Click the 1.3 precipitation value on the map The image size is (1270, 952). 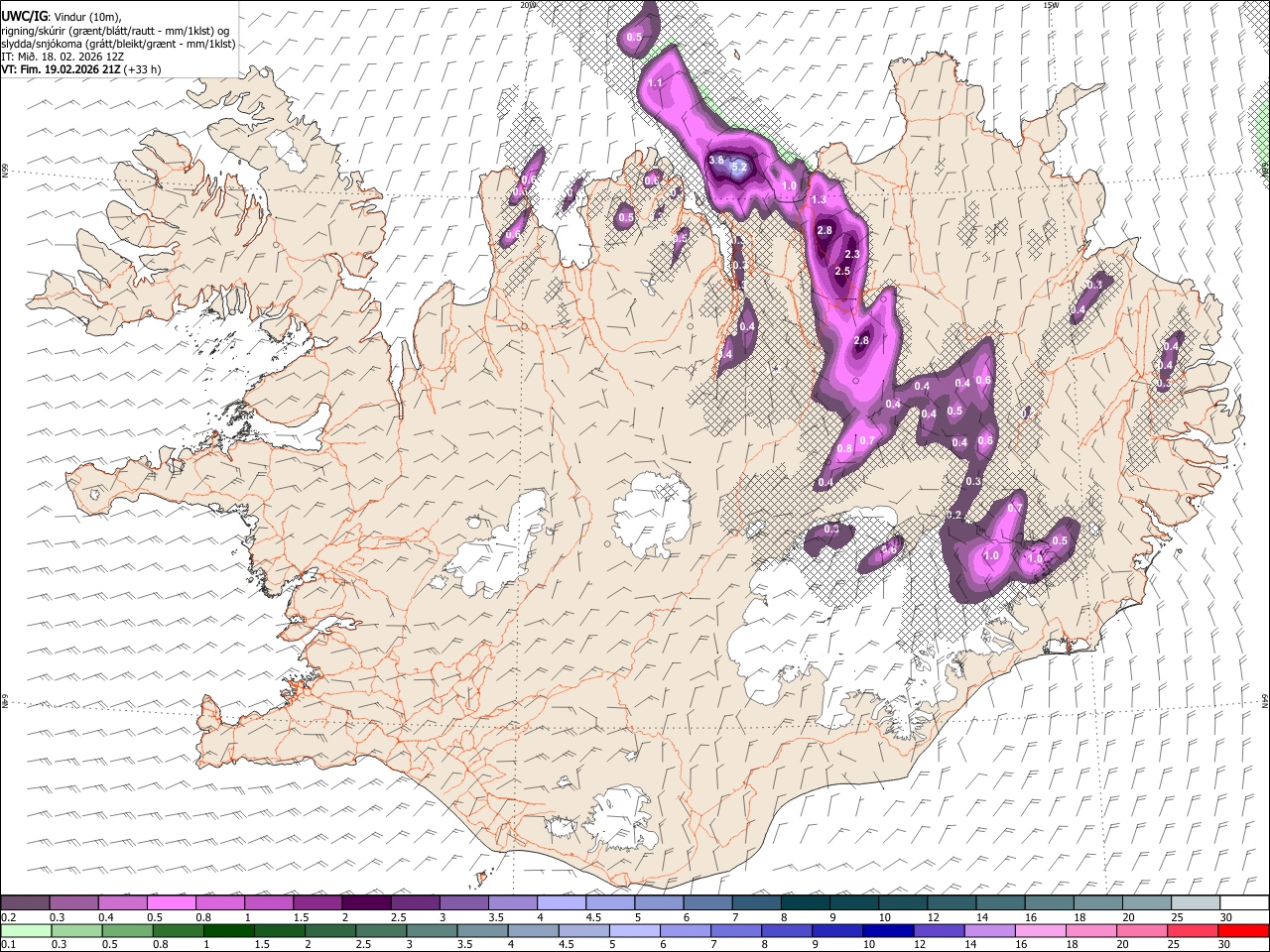(x=819, y=200)
